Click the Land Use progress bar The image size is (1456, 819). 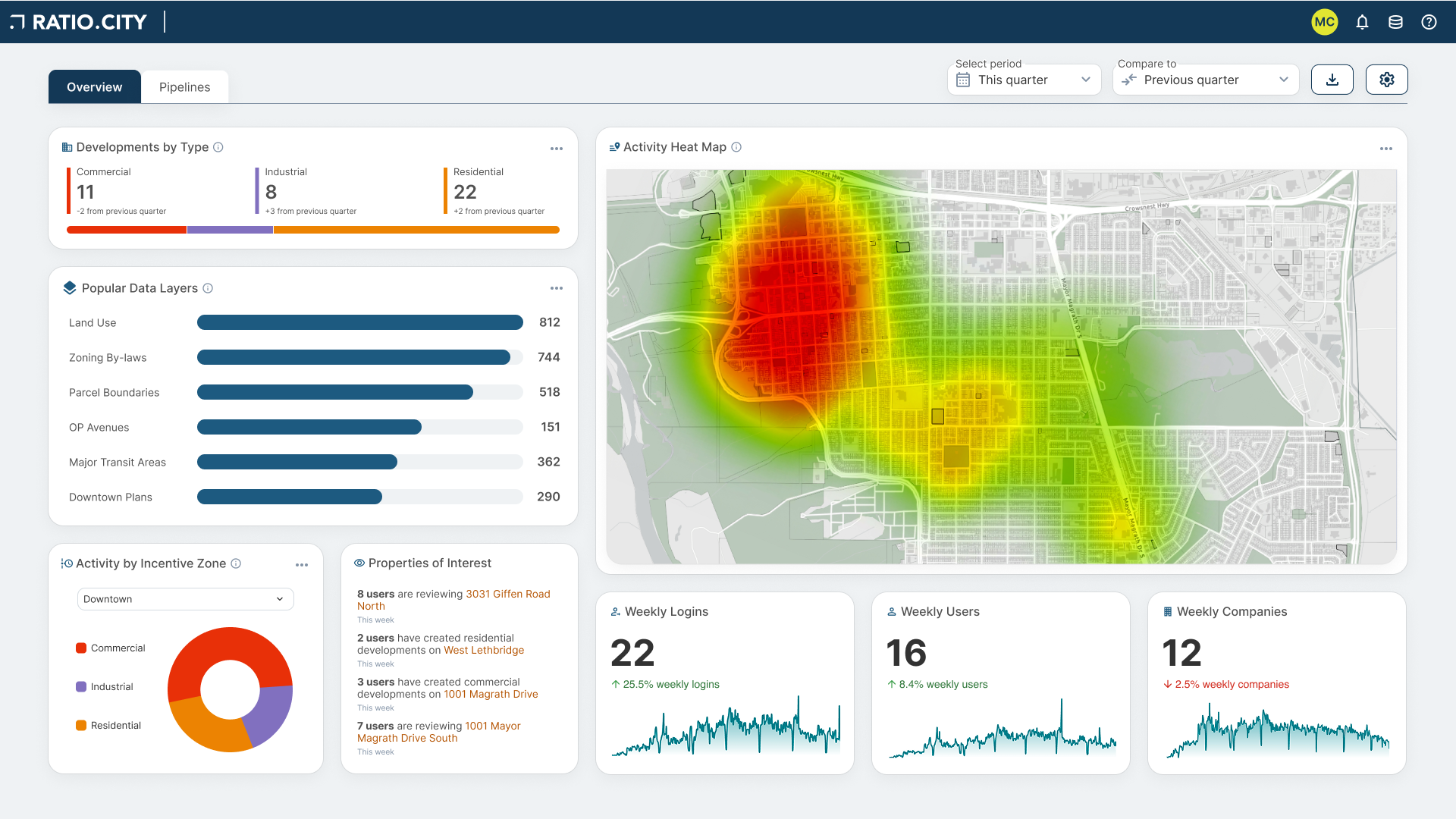tap(360, 322)
